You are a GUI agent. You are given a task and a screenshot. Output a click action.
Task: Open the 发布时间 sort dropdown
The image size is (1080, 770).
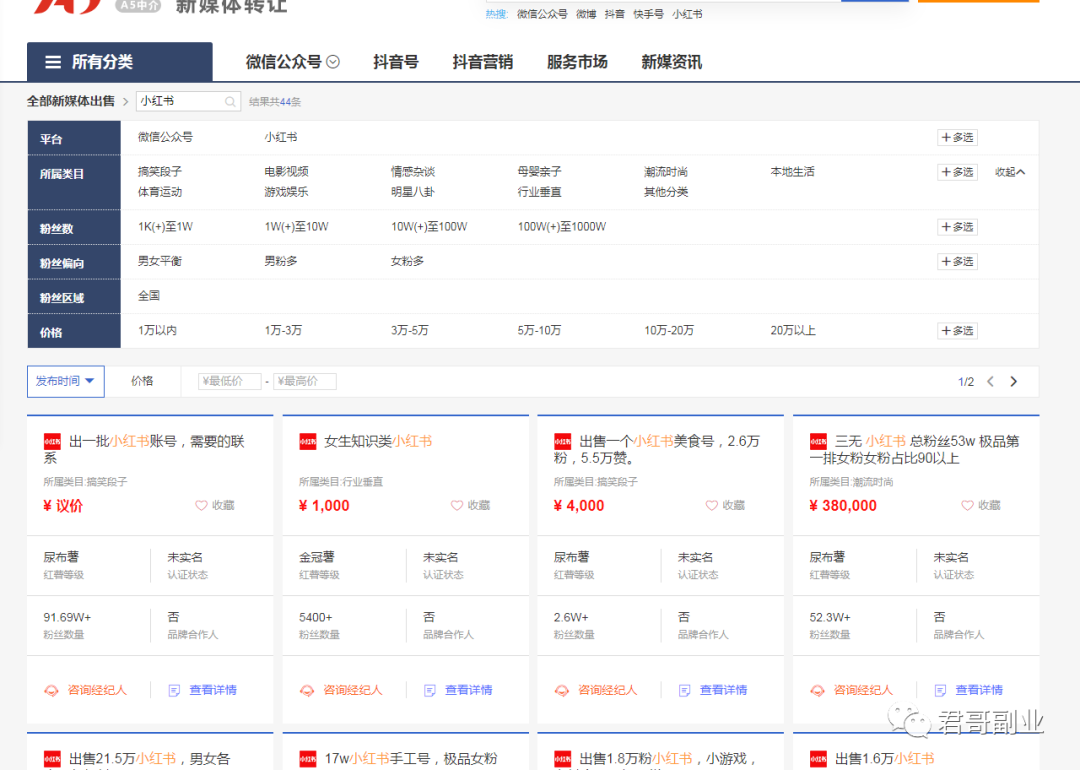click(65, 381)
